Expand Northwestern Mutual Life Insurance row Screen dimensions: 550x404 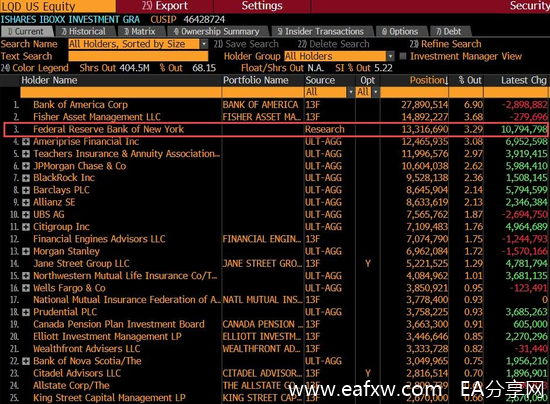(26, 276)
